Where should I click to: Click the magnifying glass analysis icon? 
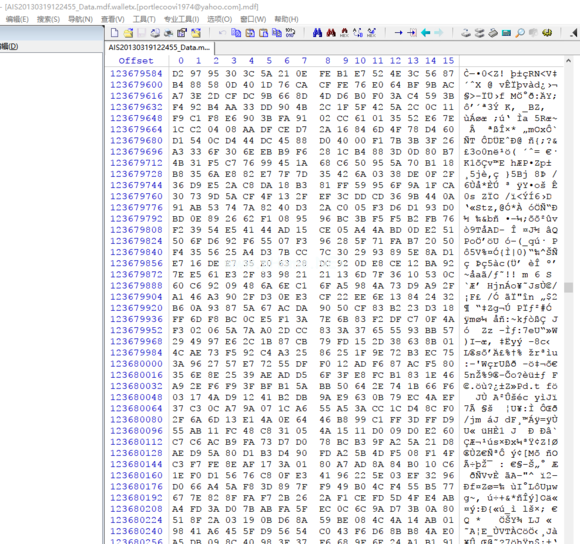[x=520, y=33]
